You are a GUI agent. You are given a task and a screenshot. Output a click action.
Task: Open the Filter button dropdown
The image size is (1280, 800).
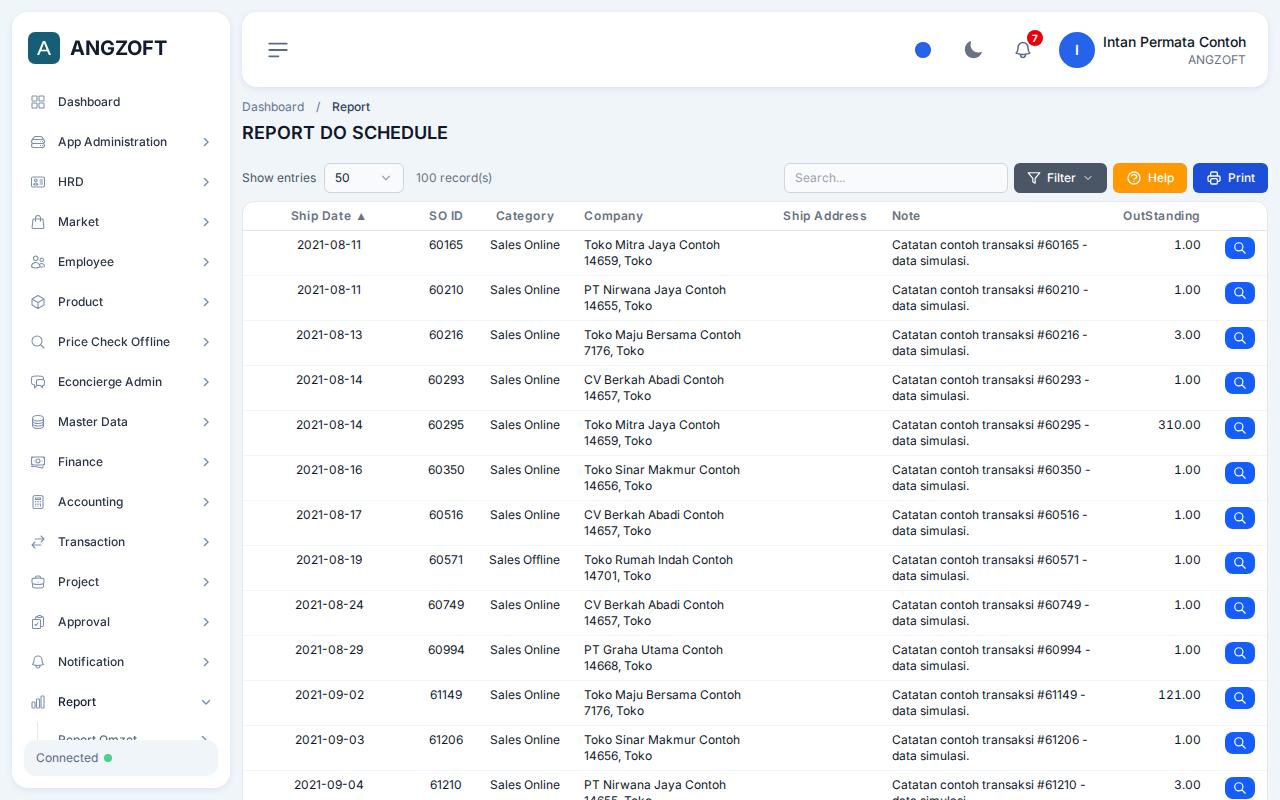click(1060, 178)
